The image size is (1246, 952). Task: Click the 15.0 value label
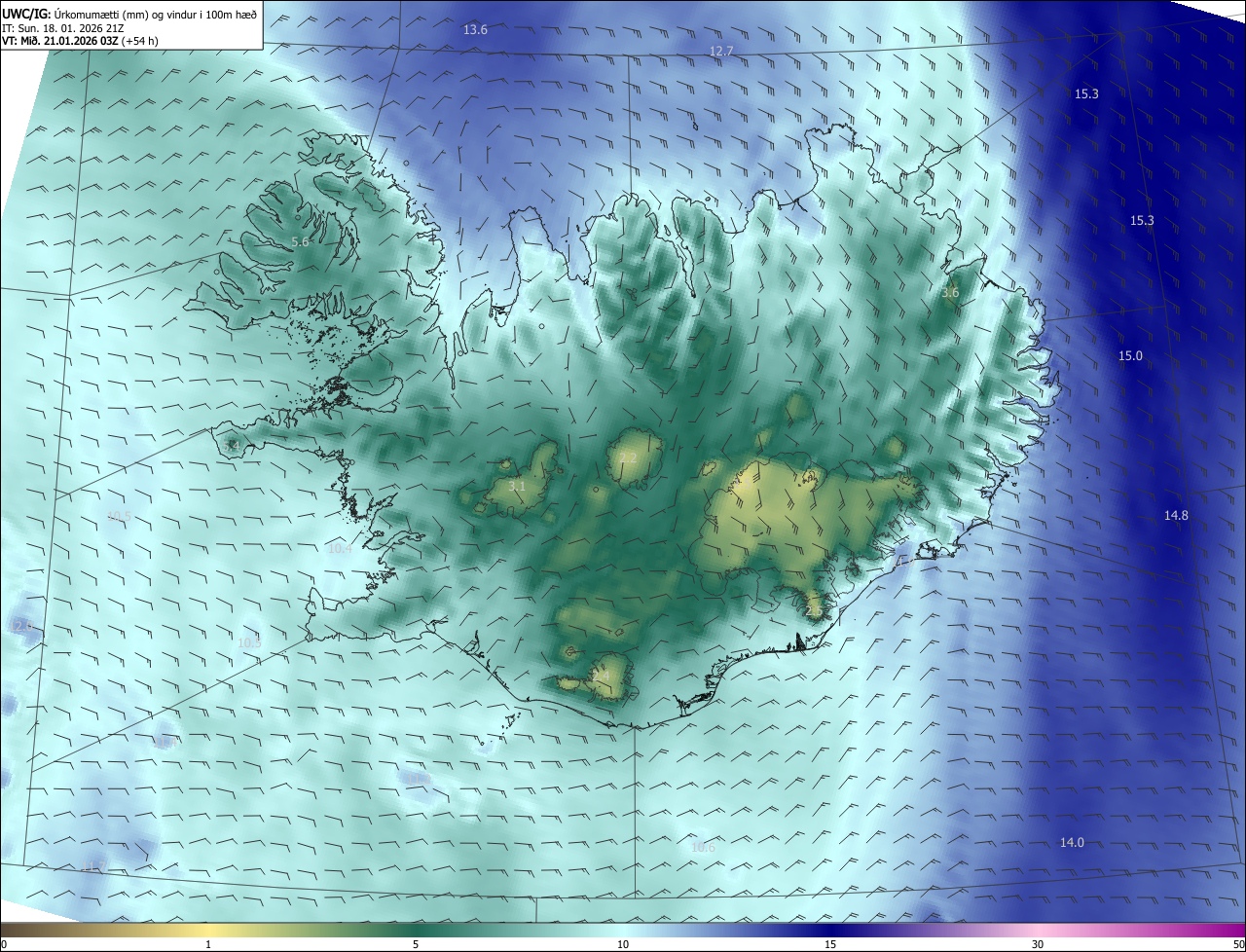(1130, 356)
